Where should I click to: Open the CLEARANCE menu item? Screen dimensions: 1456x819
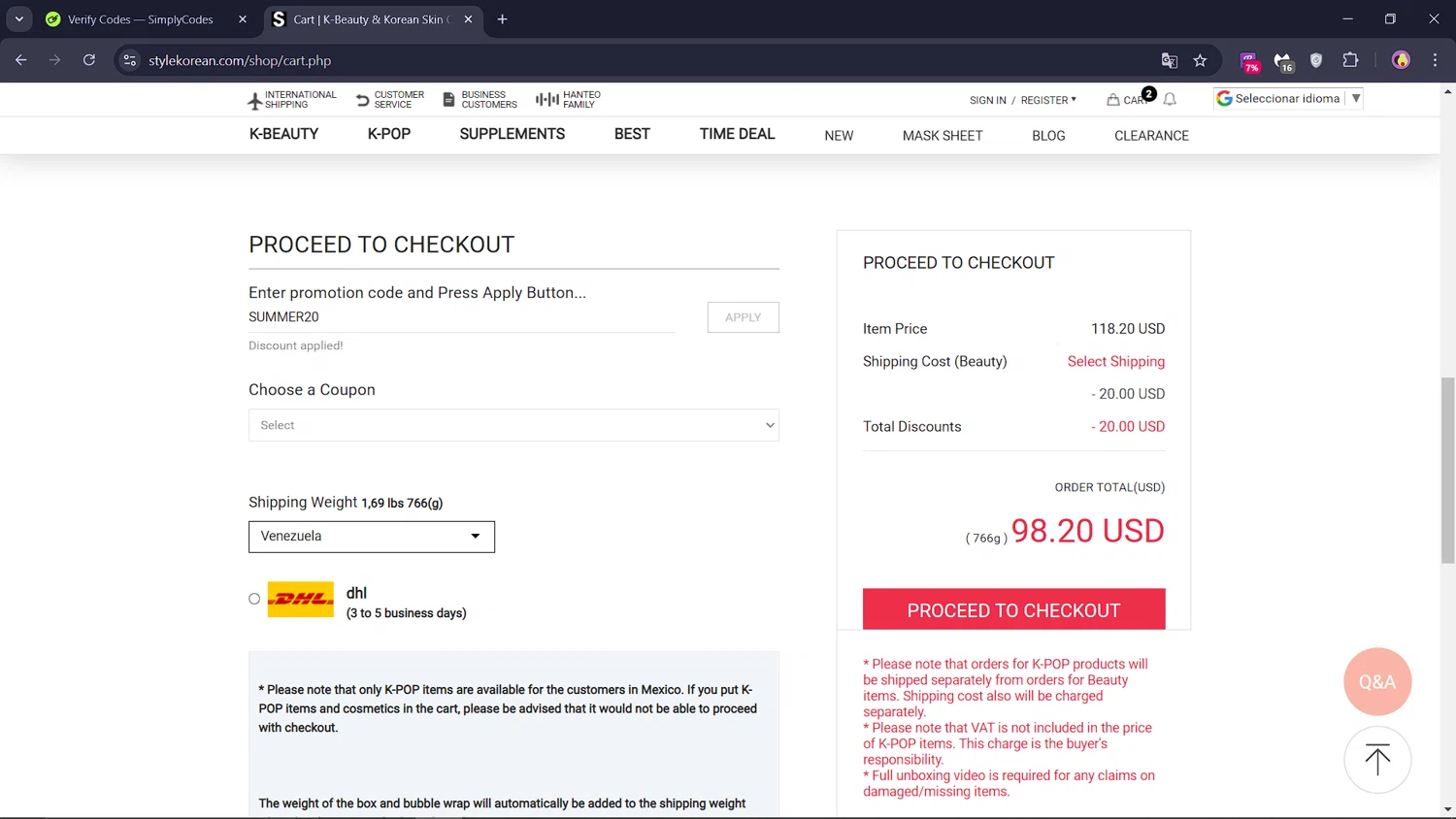click(1151, 136)
